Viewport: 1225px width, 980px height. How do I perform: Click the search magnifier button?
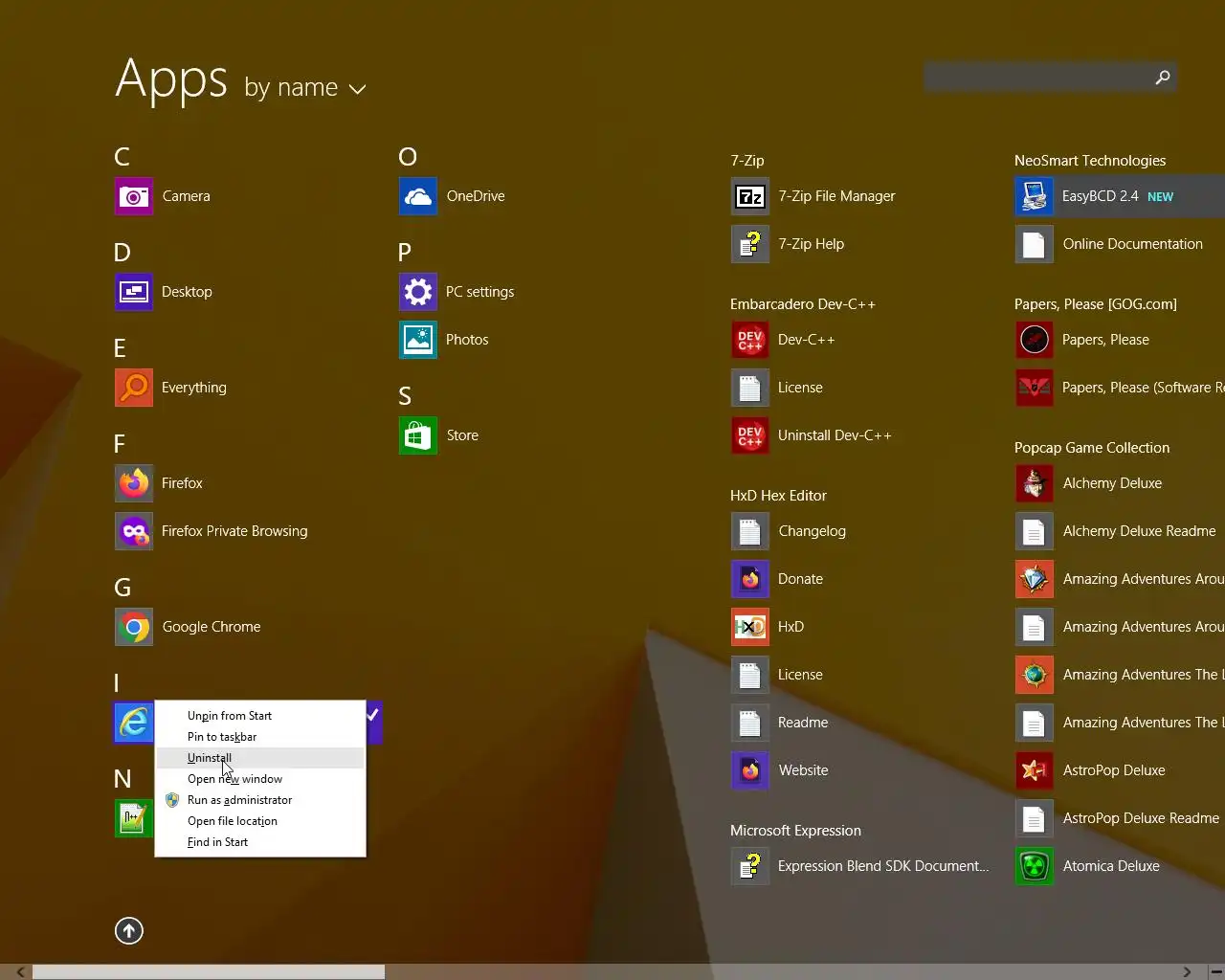1162,78
